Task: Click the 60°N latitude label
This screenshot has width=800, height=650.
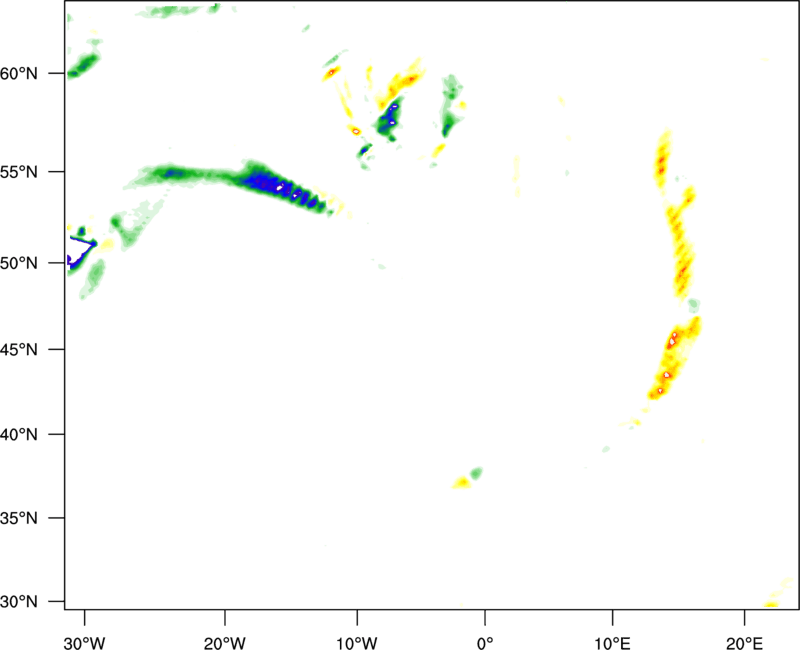Action: click(19, 74)
